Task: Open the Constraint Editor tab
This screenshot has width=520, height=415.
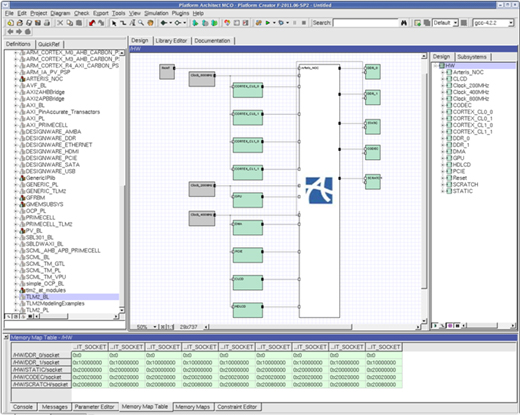Action: 237,407
